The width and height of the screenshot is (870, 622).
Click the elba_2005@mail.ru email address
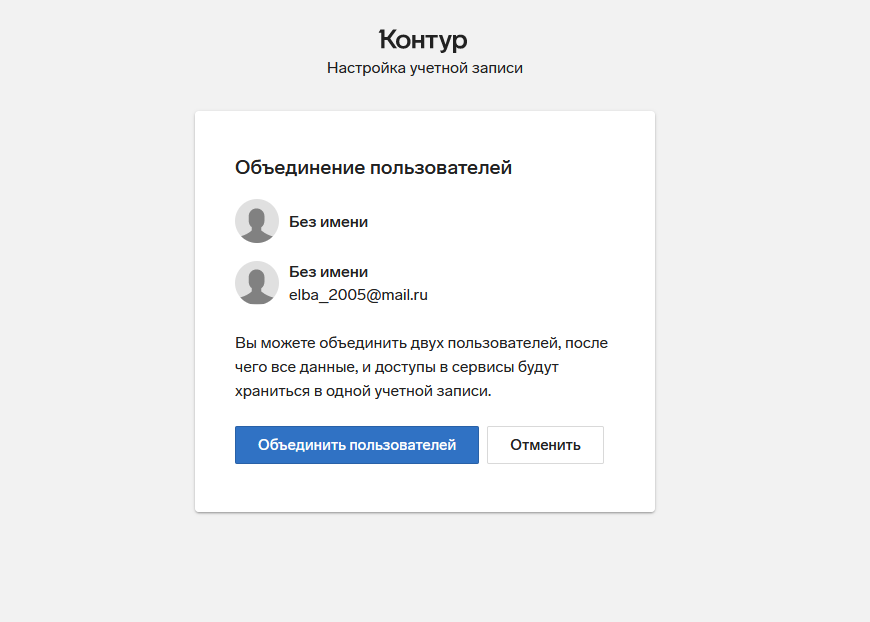358,295
